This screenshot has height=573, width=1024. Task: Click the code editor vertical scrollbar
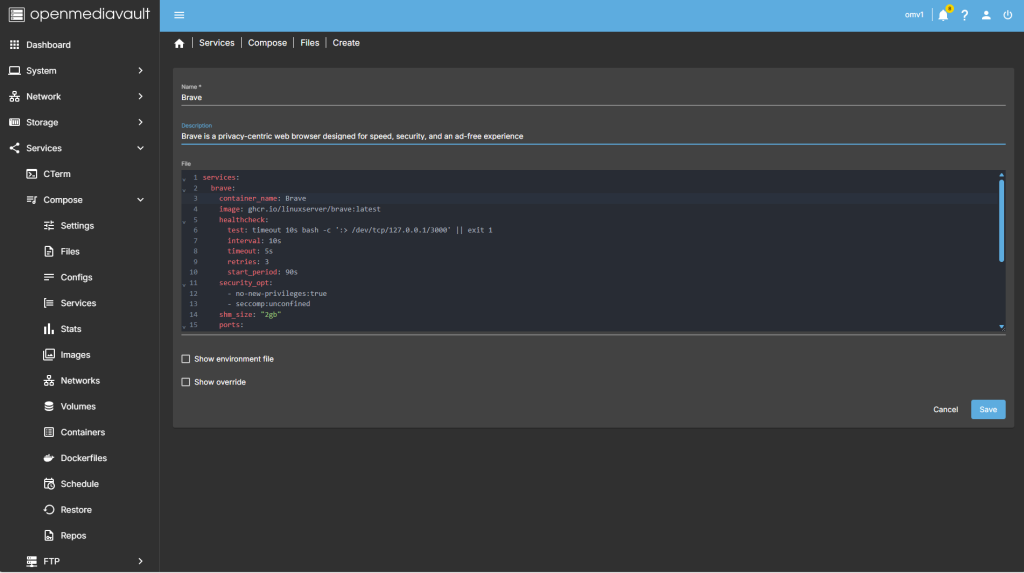point(1001,221)
